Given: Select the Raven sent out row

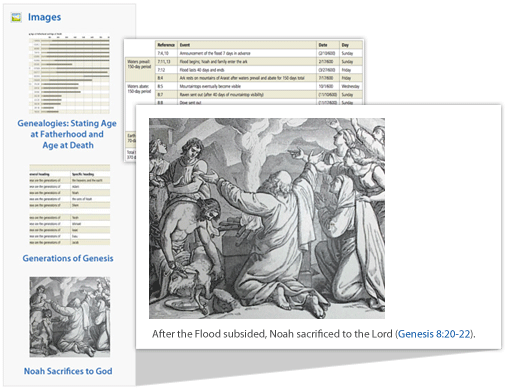Looking at the screenshot, I should (259, 95).
